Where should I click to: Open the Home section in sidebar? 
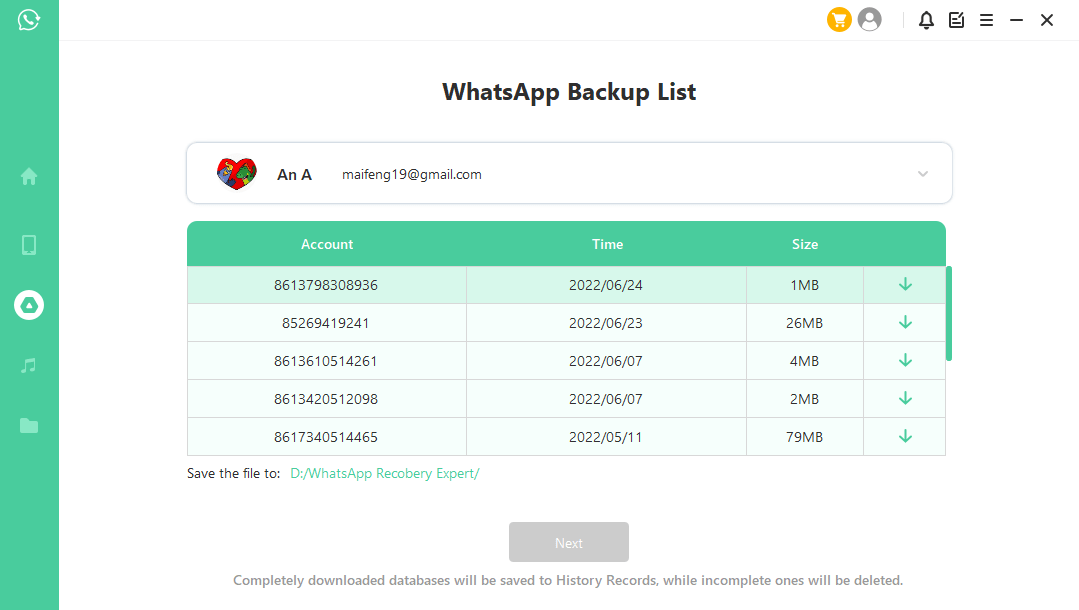tap(29, 177)
